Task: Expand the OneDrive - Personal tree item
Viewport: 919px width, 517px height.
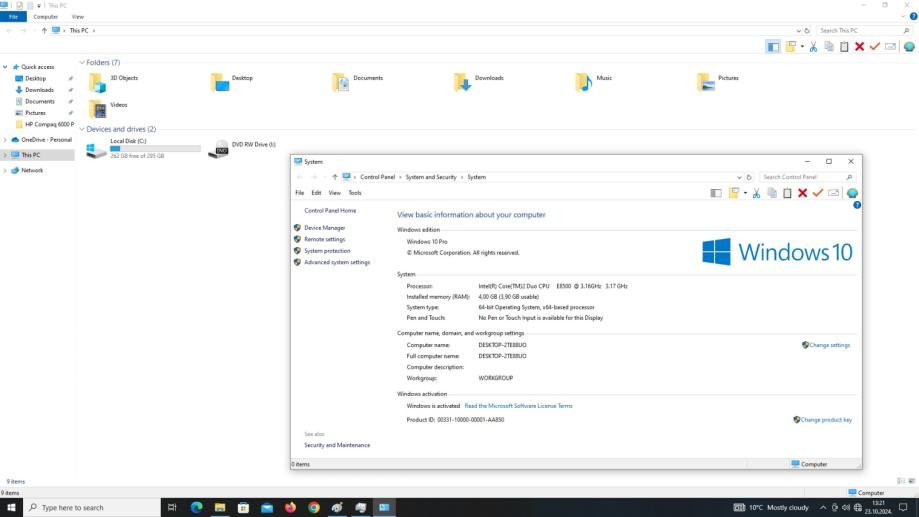Action: (x=5, y=140)
